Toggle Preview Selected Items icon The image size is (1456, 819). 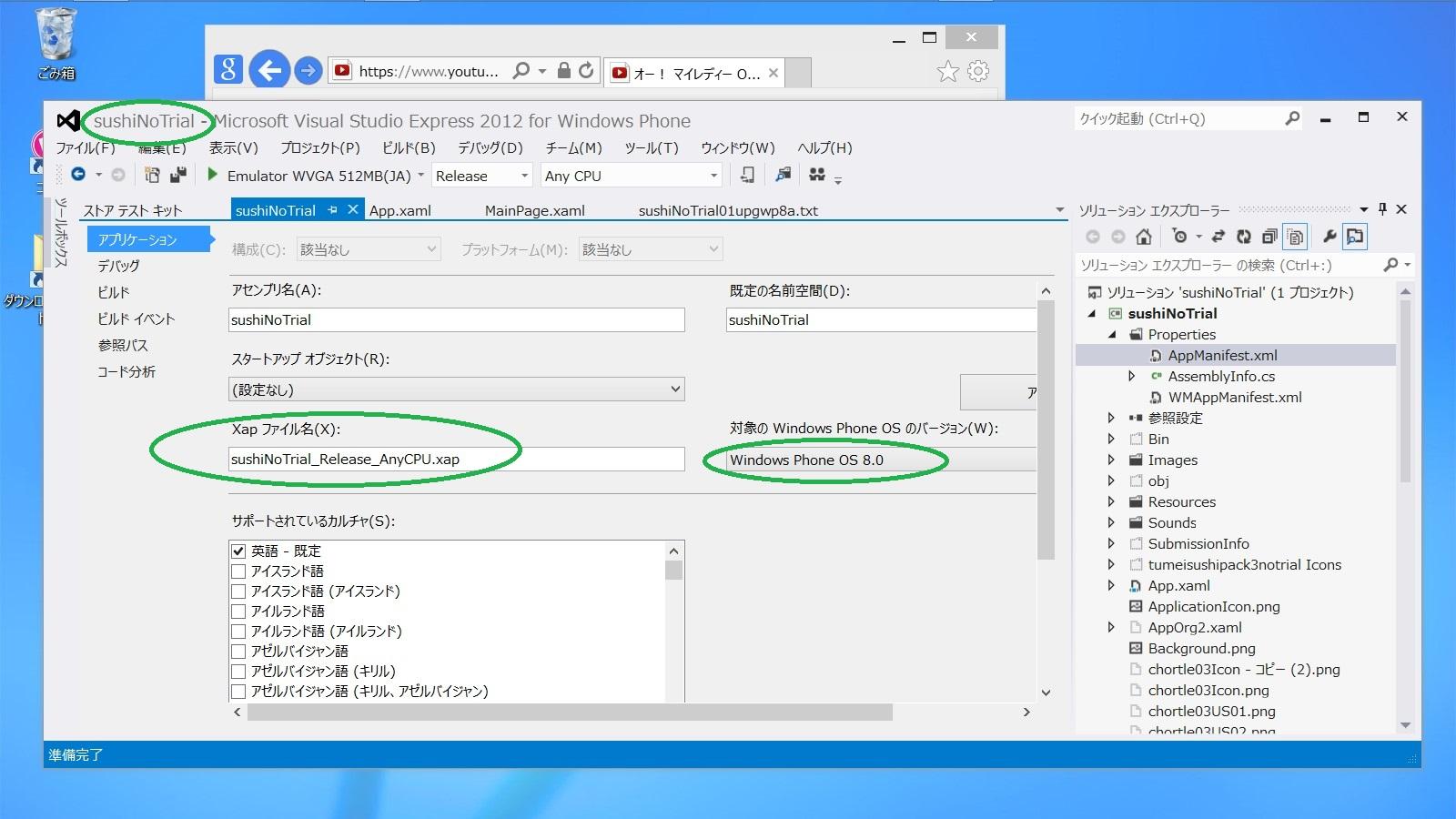pos(1355,237)
